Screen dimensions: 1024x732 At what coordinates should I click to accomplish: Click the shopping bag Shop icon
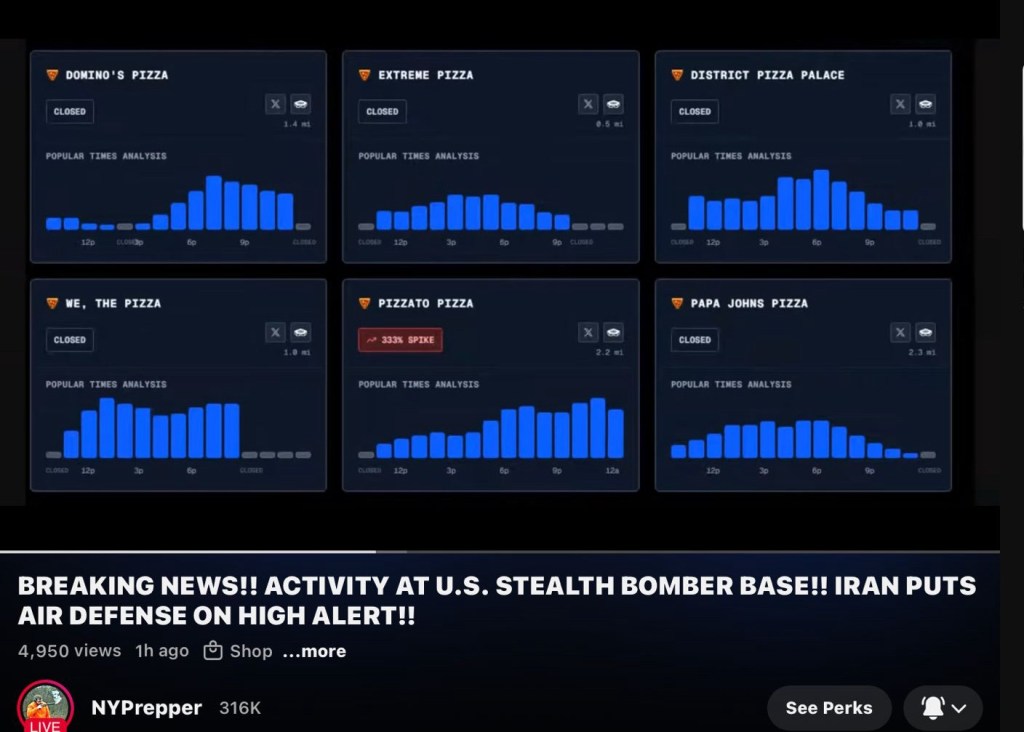click(212, 651)
